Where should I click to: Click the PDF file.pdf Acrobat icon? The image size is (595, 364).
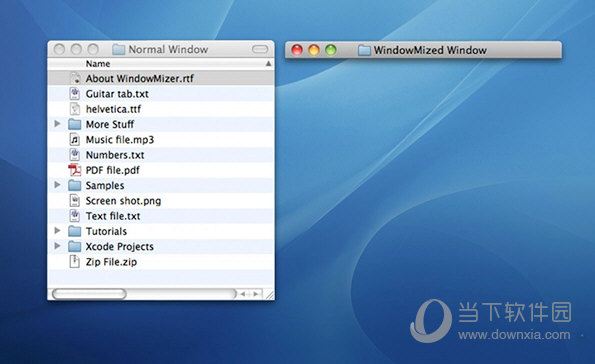(x=75, y=170)
